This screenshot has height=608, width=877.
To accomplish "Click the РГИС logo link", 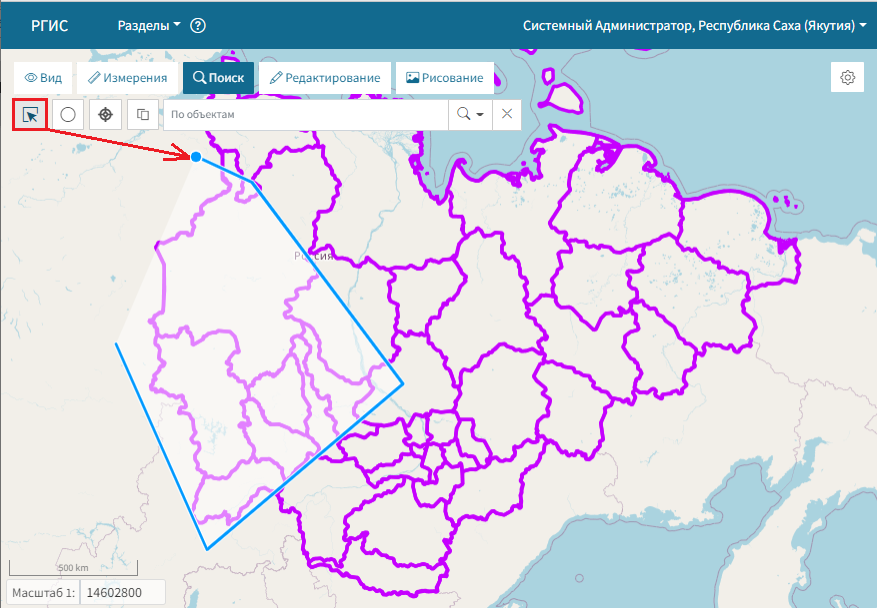I will (x=50, y=26).
